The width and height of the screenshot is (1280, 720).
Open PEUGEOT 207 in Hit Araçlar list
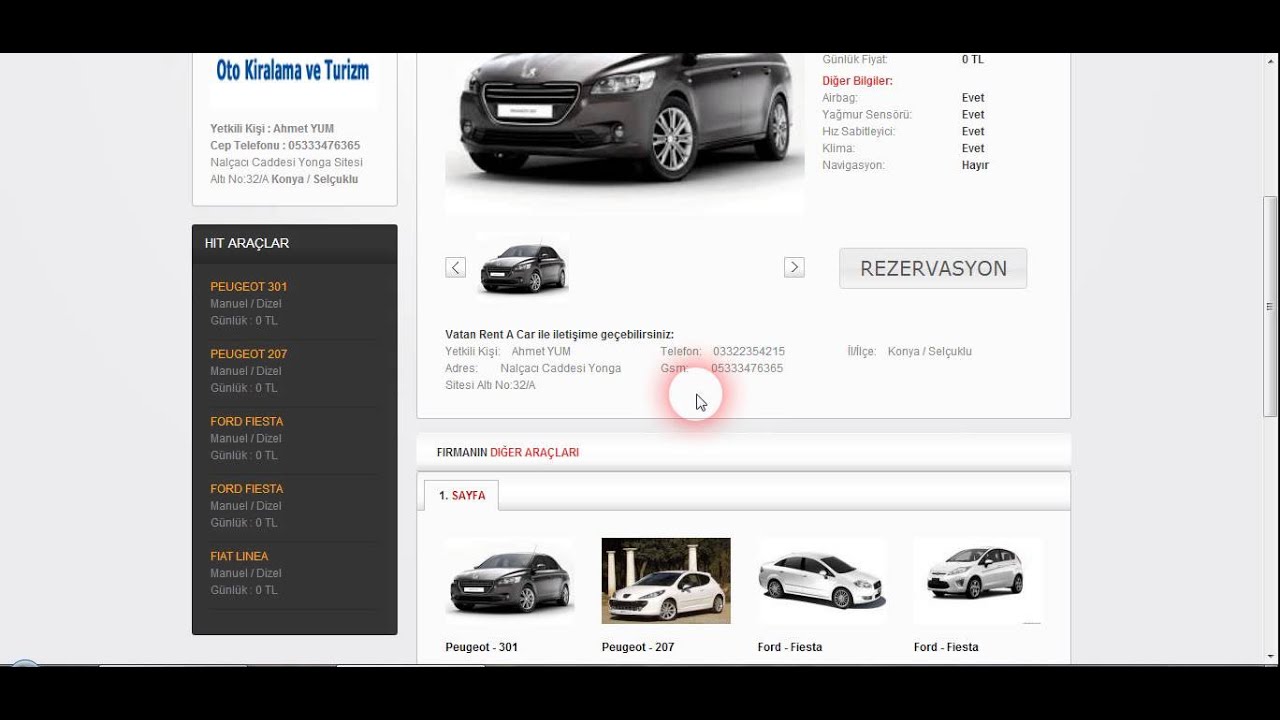coord(248,354)
